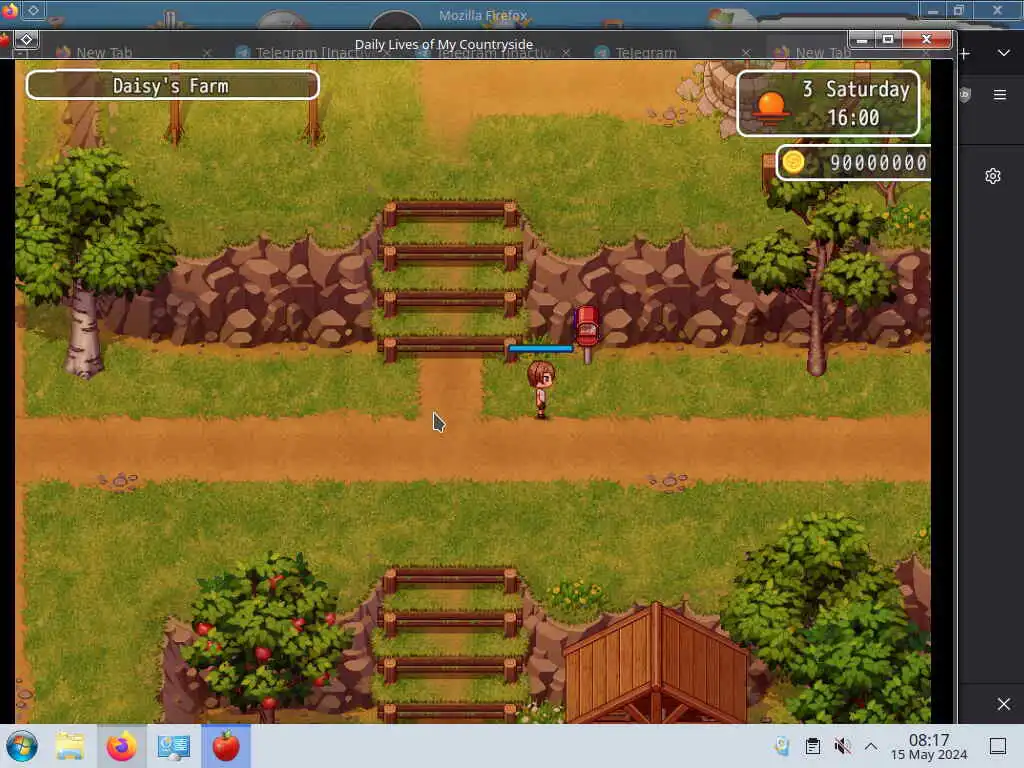Click the Firefox window pin icon
1024x768 pixels.
(x=33, y=10)
